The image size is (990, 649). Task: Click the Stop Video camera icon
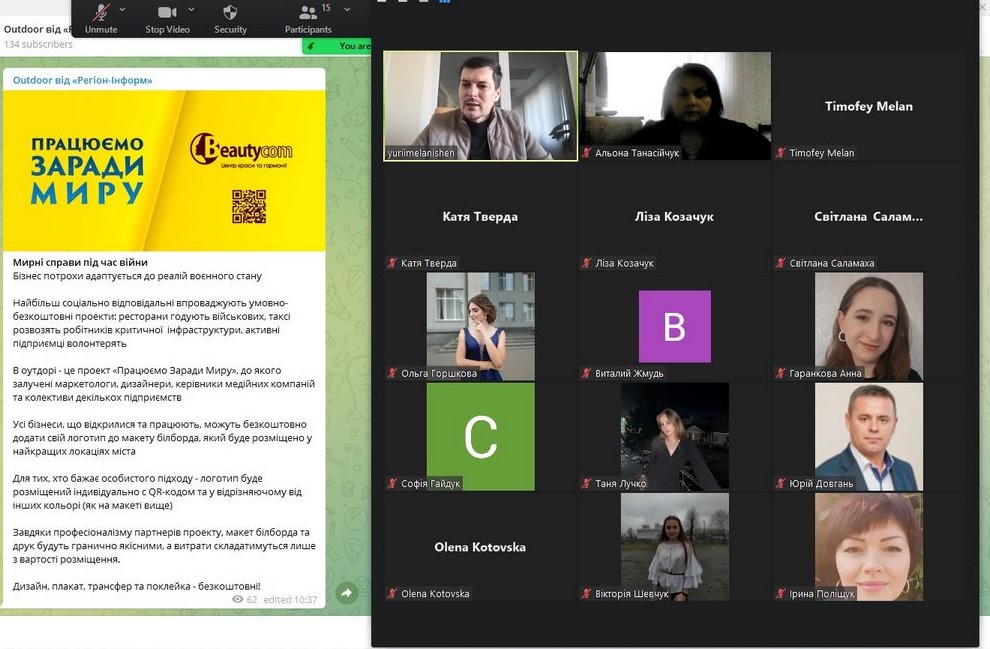click(x=167, y=13)
